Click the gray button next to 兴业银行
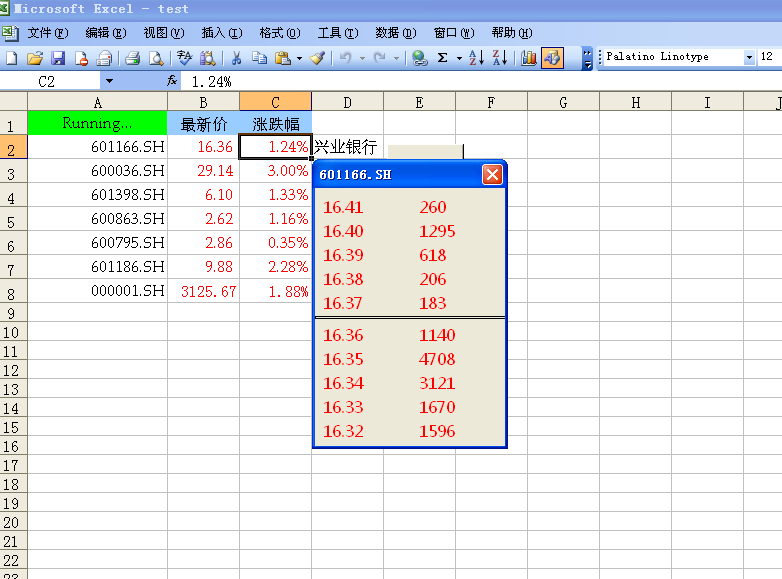 (x=425, y=151)
